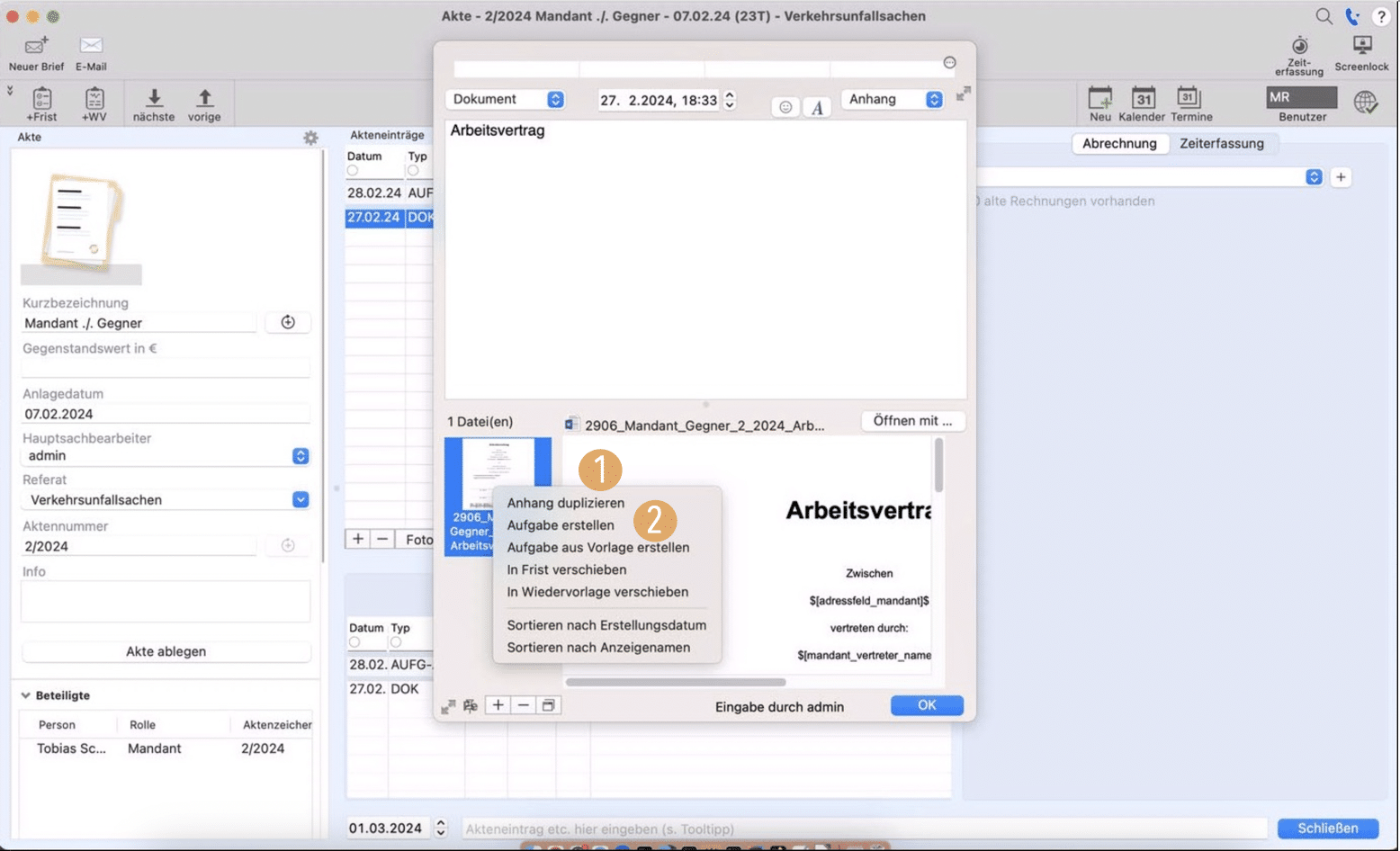Choose Anhang duplizieren in the context menu
Image resolution: width=1400 pixels, height=851 pixels.
[565, 503]
